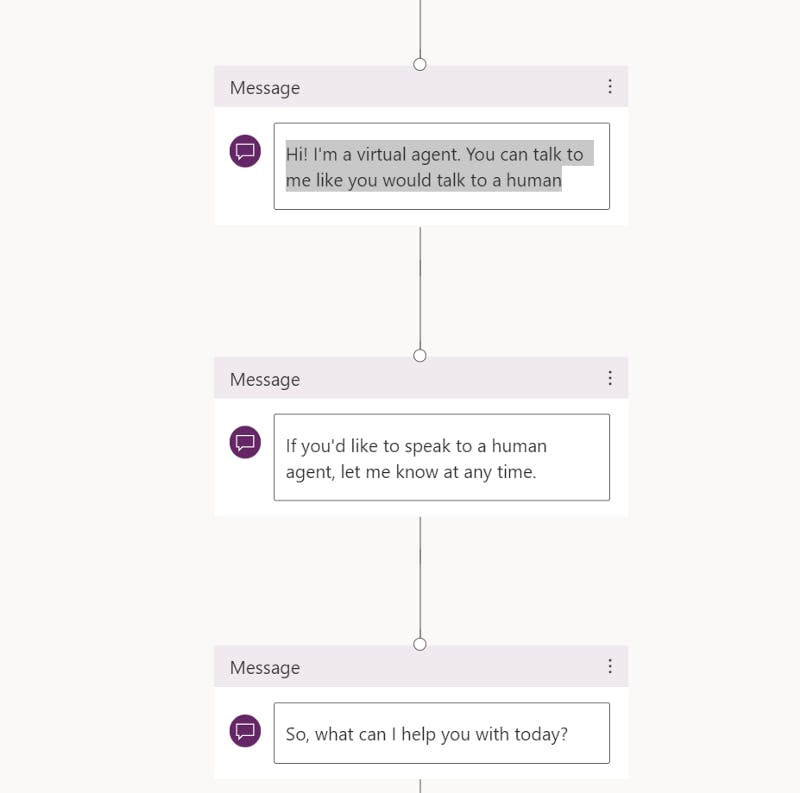The height and width of the screenshot is (793, 800).
Task: Open more options on 'So, what can I help' node
Action: click(x=610, y=666)
